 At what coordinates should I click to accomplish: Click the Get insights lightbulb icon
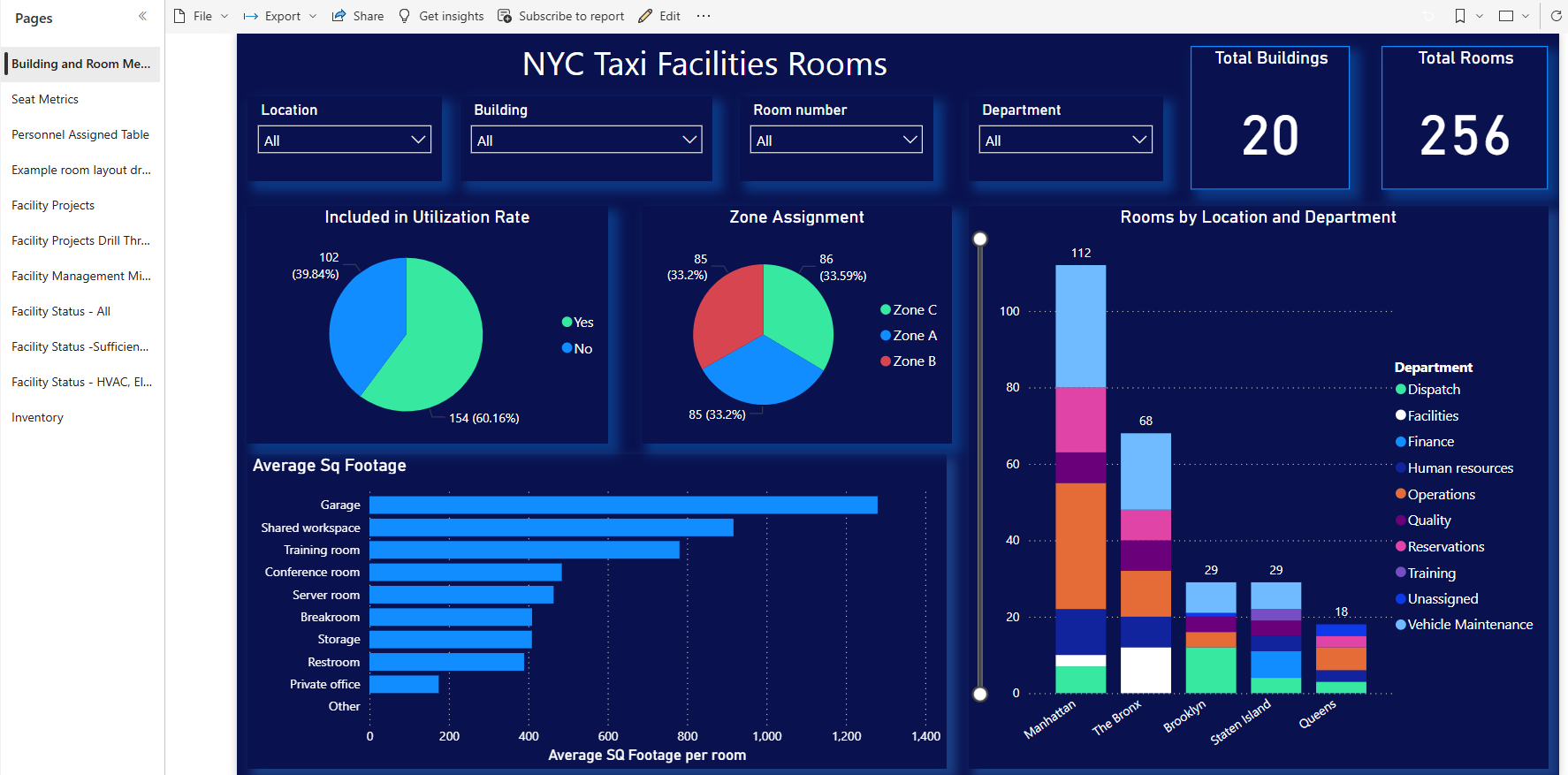pos(405,16)
